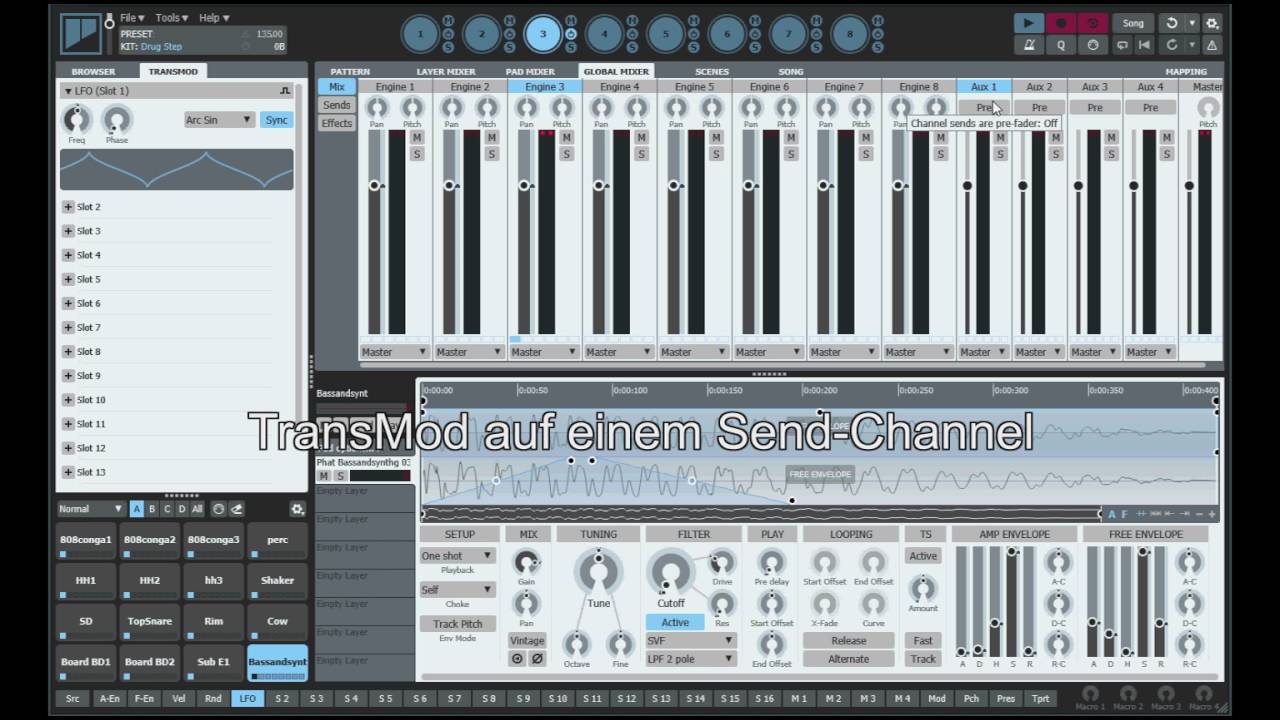1280x720 pixels.
Task: Open LPF 2 pole dropdown
Action: point(690,659)
